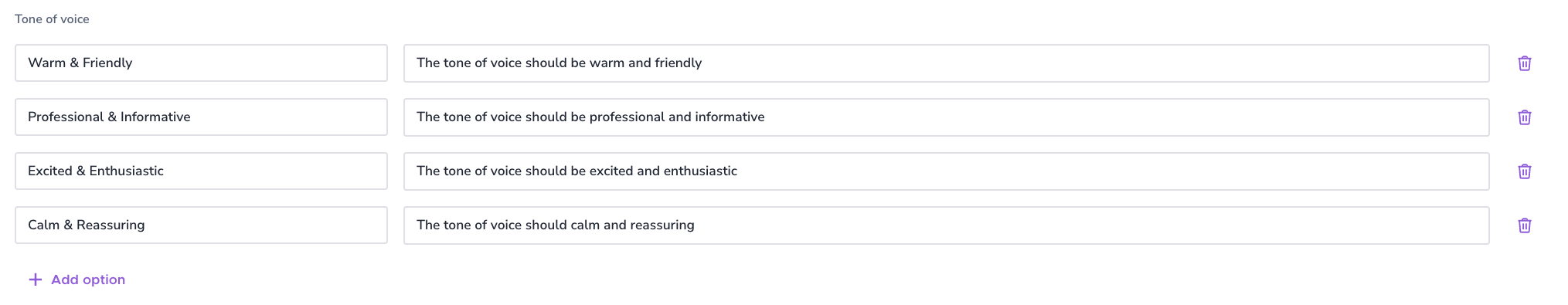Click the Tone of voice section label
The width and height of the screenshot is (1568, 305).
[52, 19]
